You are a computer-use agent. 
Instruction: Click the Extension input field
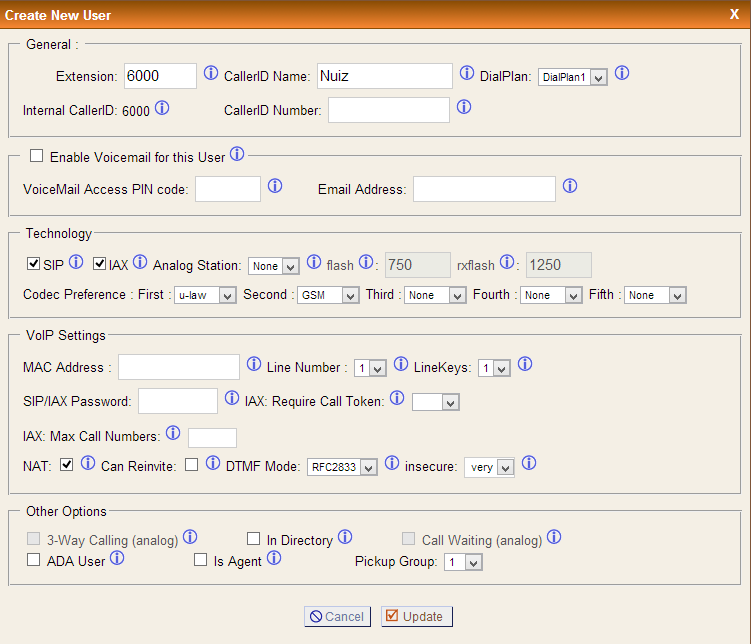[160, 76]
